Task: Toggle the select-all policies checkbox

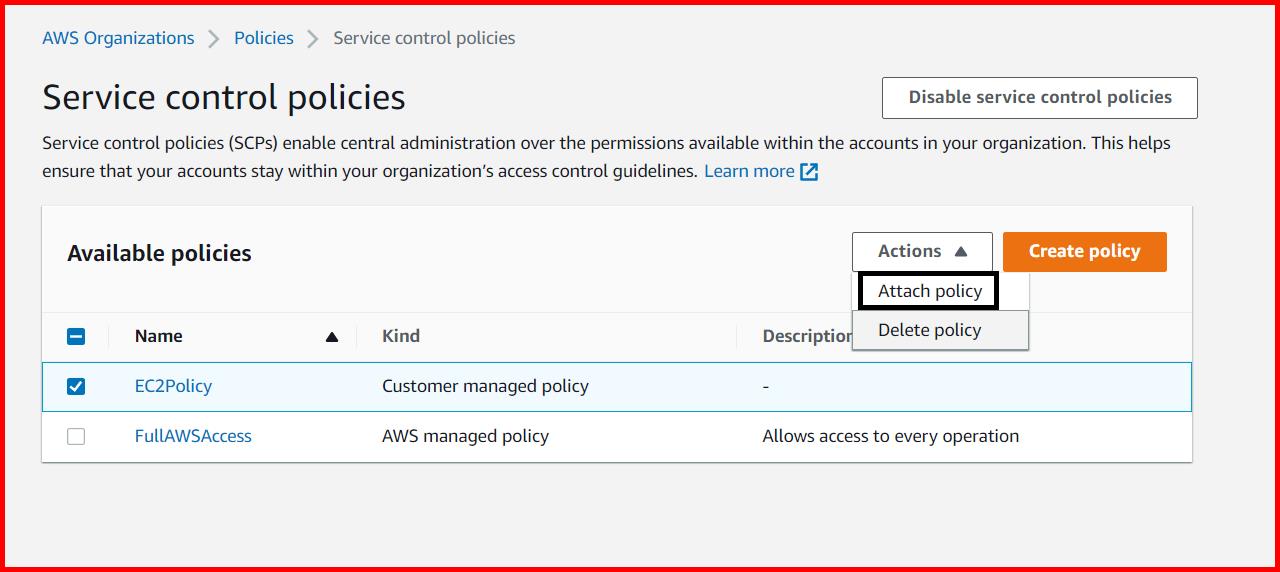Action: pos(76,337)
